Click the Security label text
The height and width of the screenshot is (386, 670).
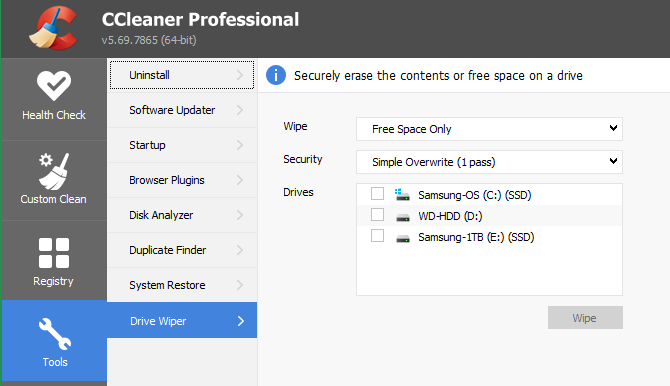(x=303, y=159)
